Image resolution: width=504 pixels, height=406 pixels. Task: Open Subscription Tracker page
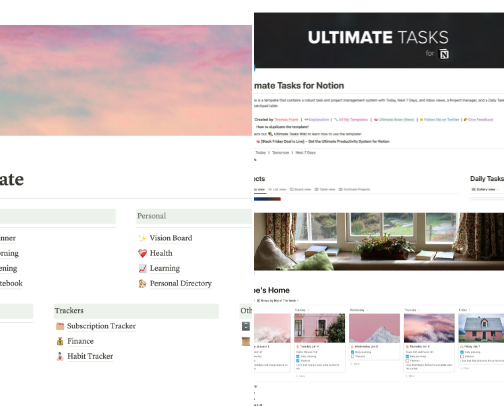coord(101,326)
